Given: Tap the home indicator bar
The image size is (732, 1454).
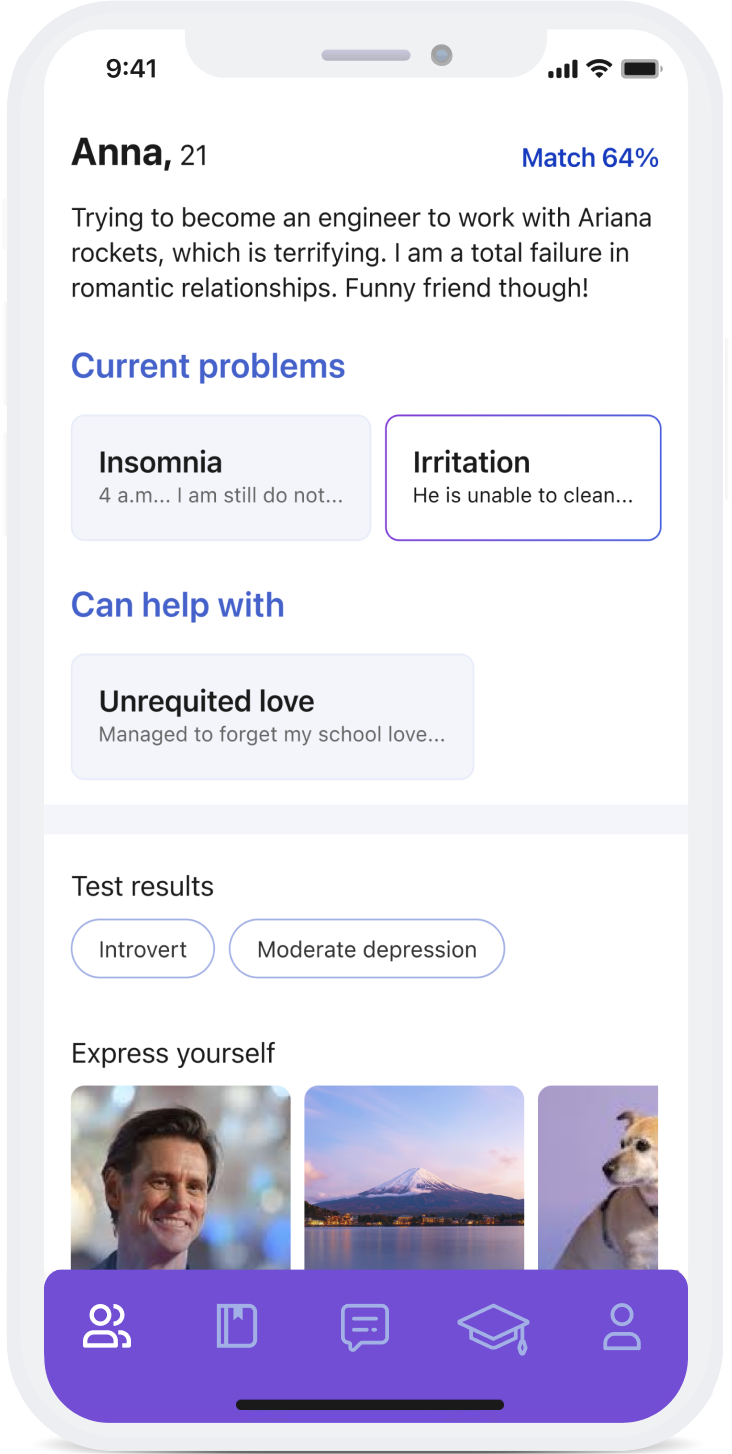Looking at the screenshot, I should [x=370, y=1405].
